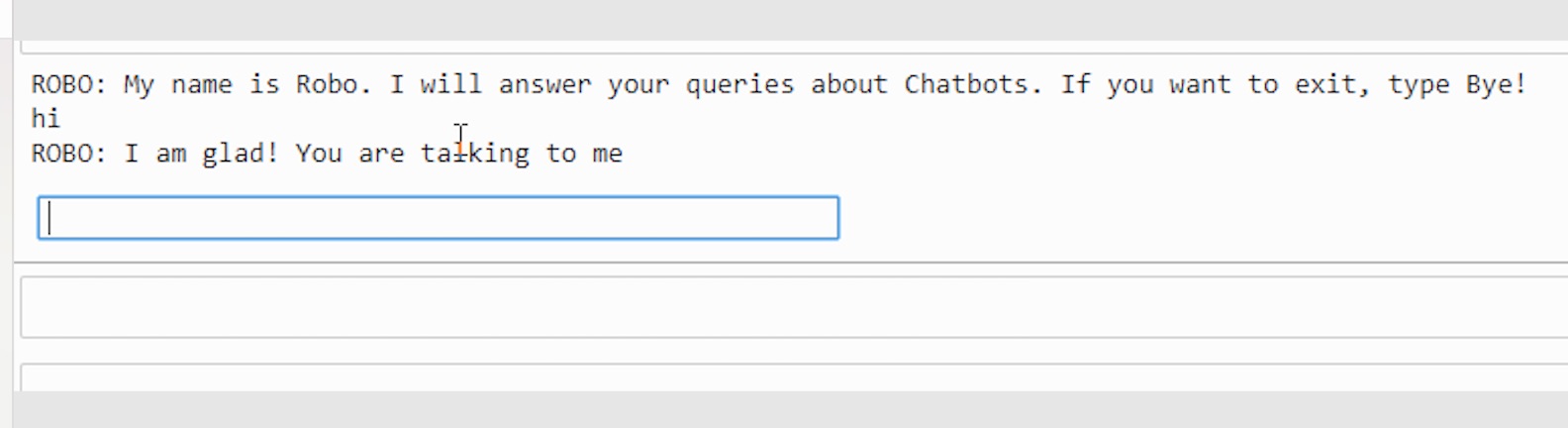1568x428 pixels.
Task: Click the word 'talking' in the reply
Action: pyautogui.click(x=475, y=154)
